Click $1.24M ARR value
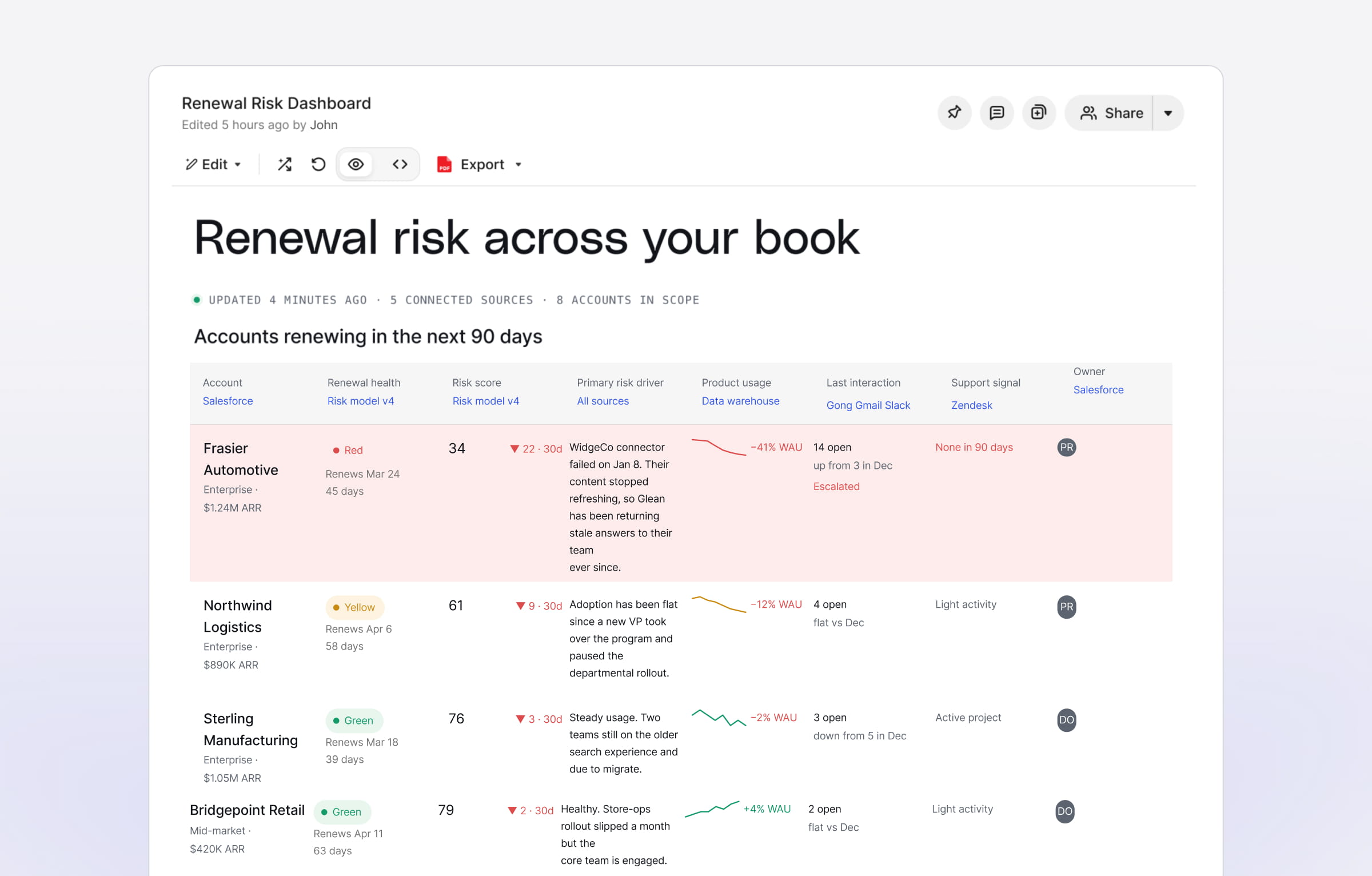This screenshot has width=1372, height=876. click(x=232, y=508)
